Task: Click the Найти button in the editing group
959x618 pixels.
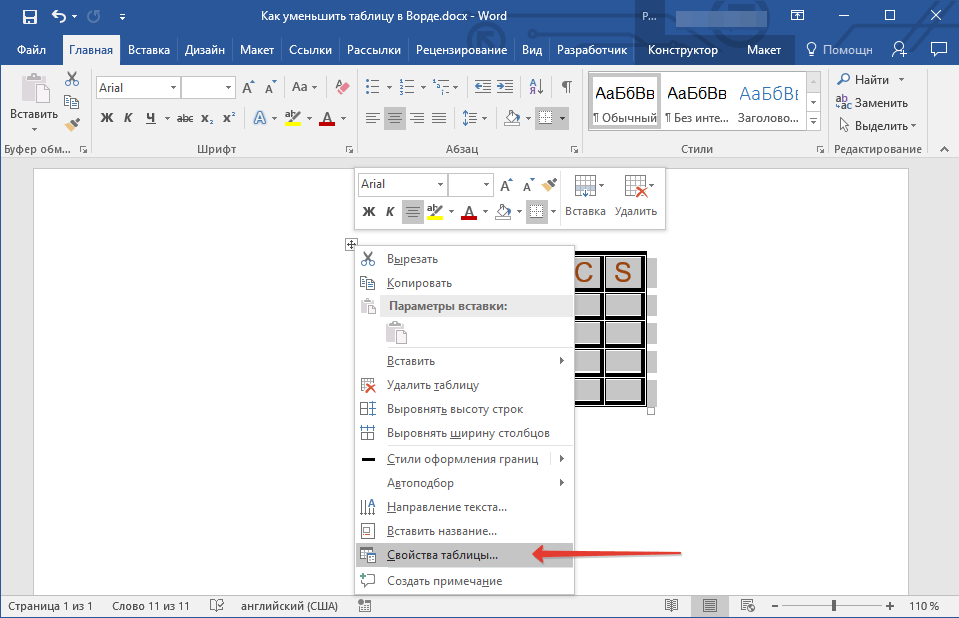Action: [870, 80]
